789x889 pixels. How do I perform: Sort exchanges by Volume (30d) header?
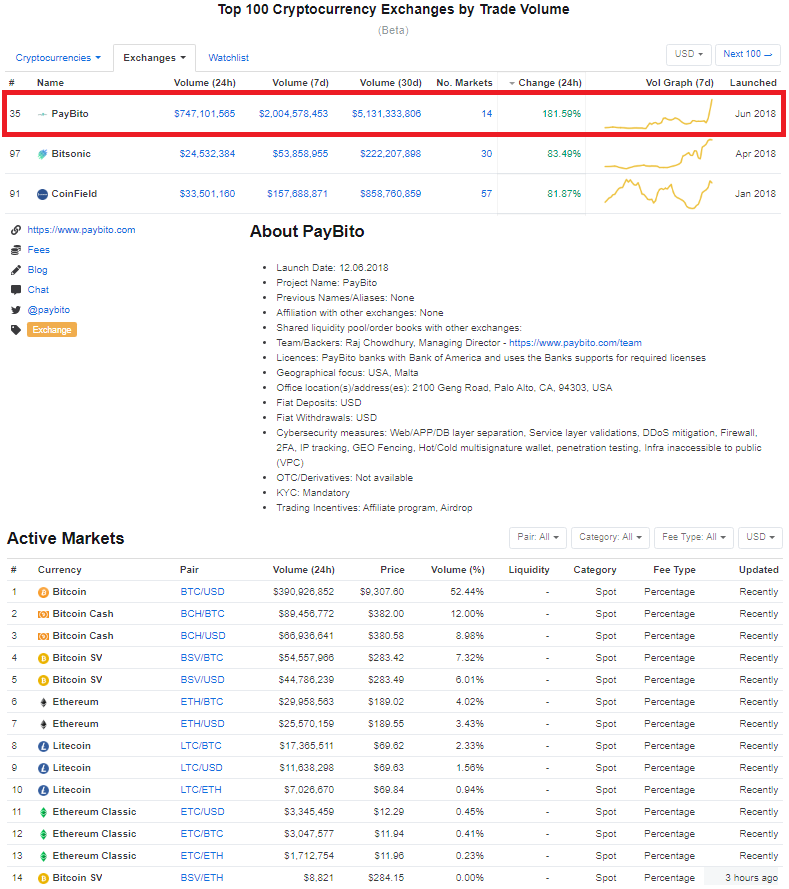click(x=391, y=83)
